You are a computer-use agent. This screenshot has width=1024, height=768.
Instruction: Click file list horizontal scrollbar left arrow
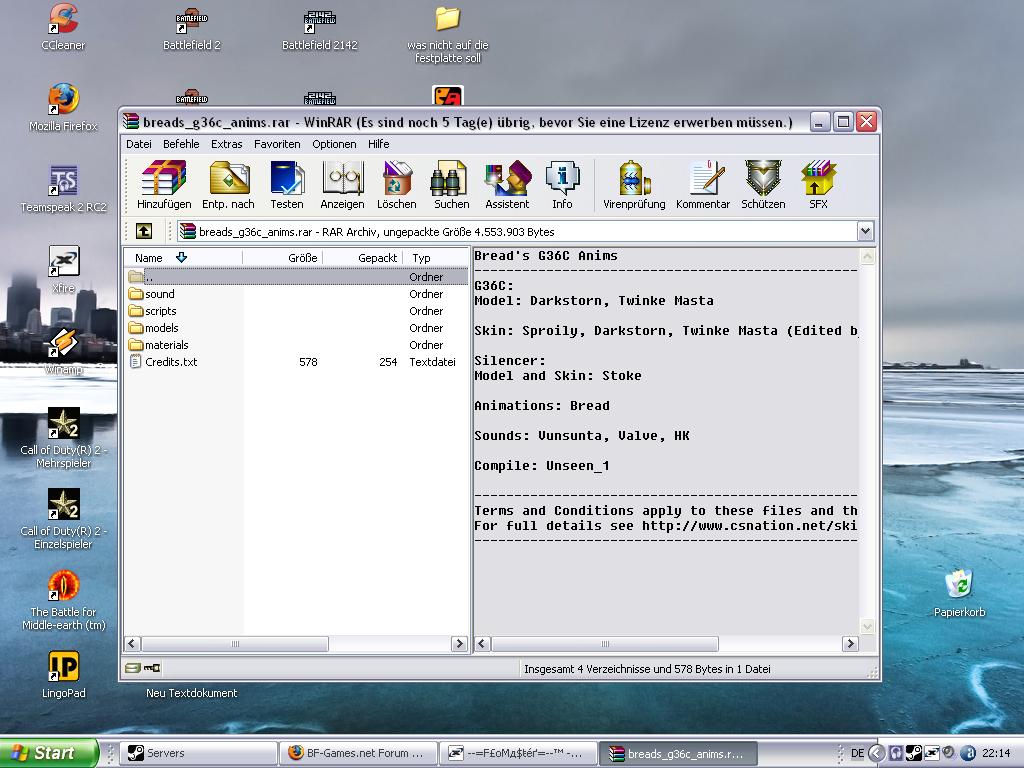click(133, 644)
